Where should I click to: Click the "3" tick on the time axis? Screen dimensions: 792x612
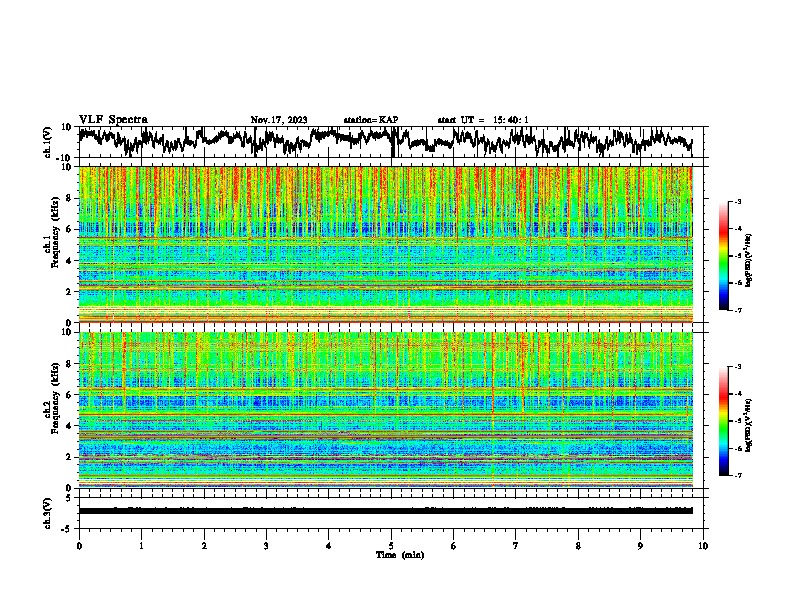(x=266, y=546)
